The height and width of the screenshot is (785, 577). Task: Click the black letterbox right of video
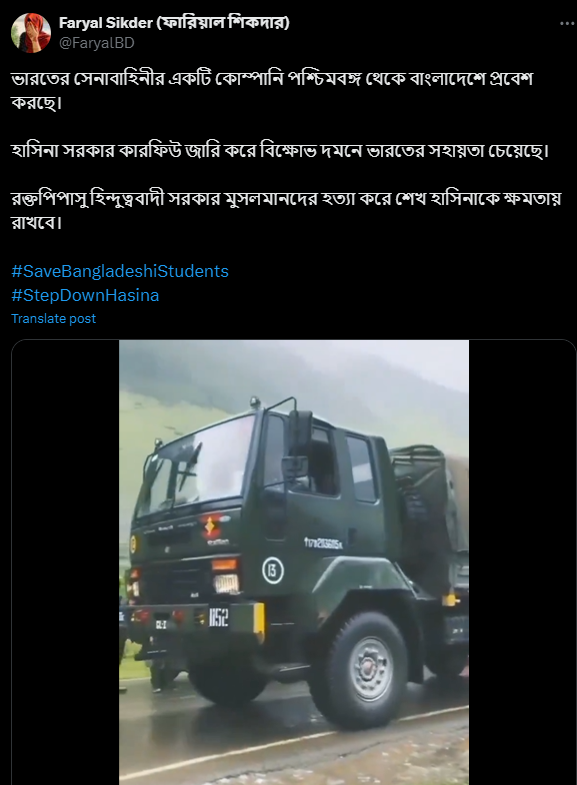coord(522,562)
